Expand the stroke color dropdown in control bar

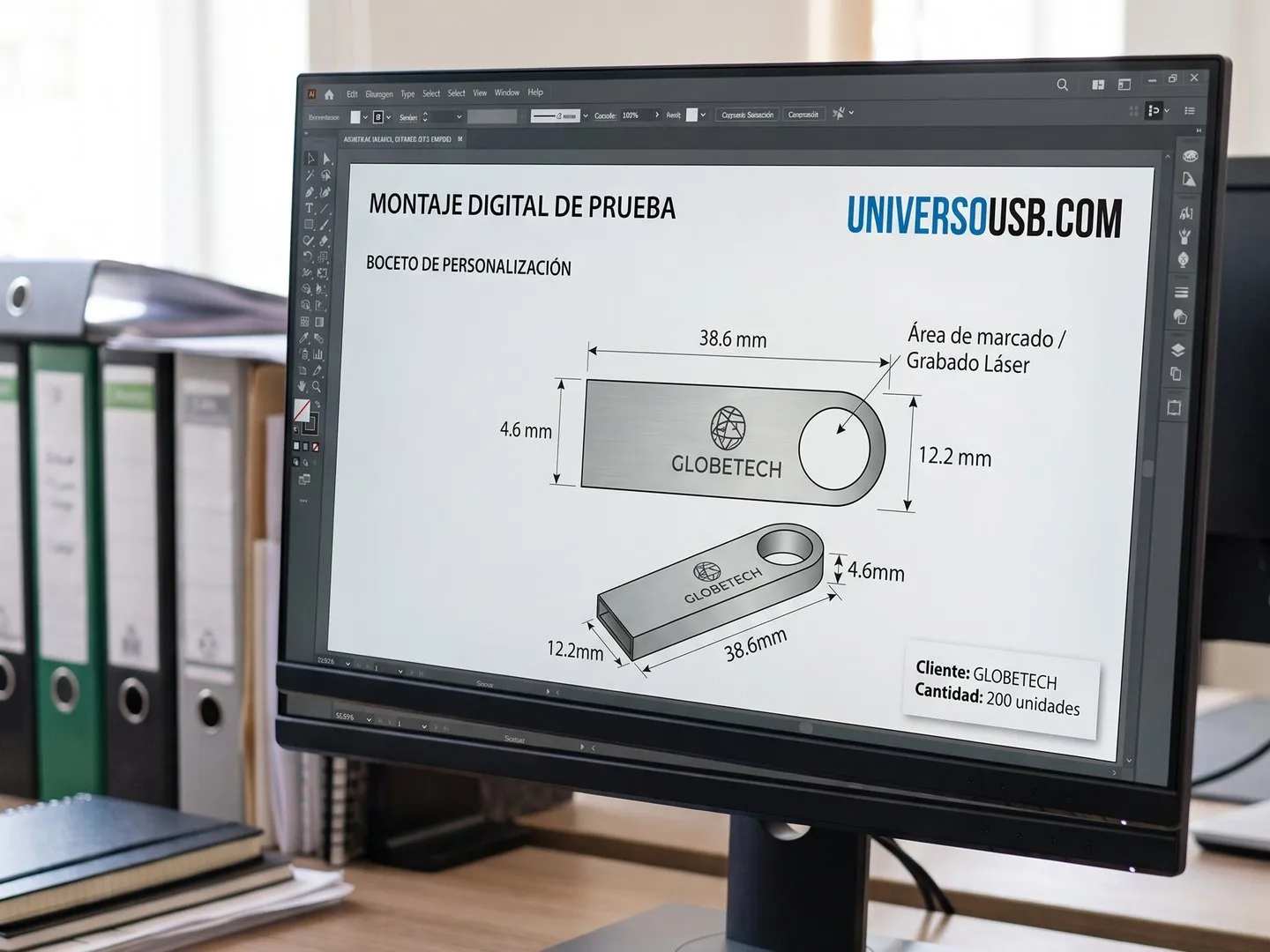coord(388,117)
